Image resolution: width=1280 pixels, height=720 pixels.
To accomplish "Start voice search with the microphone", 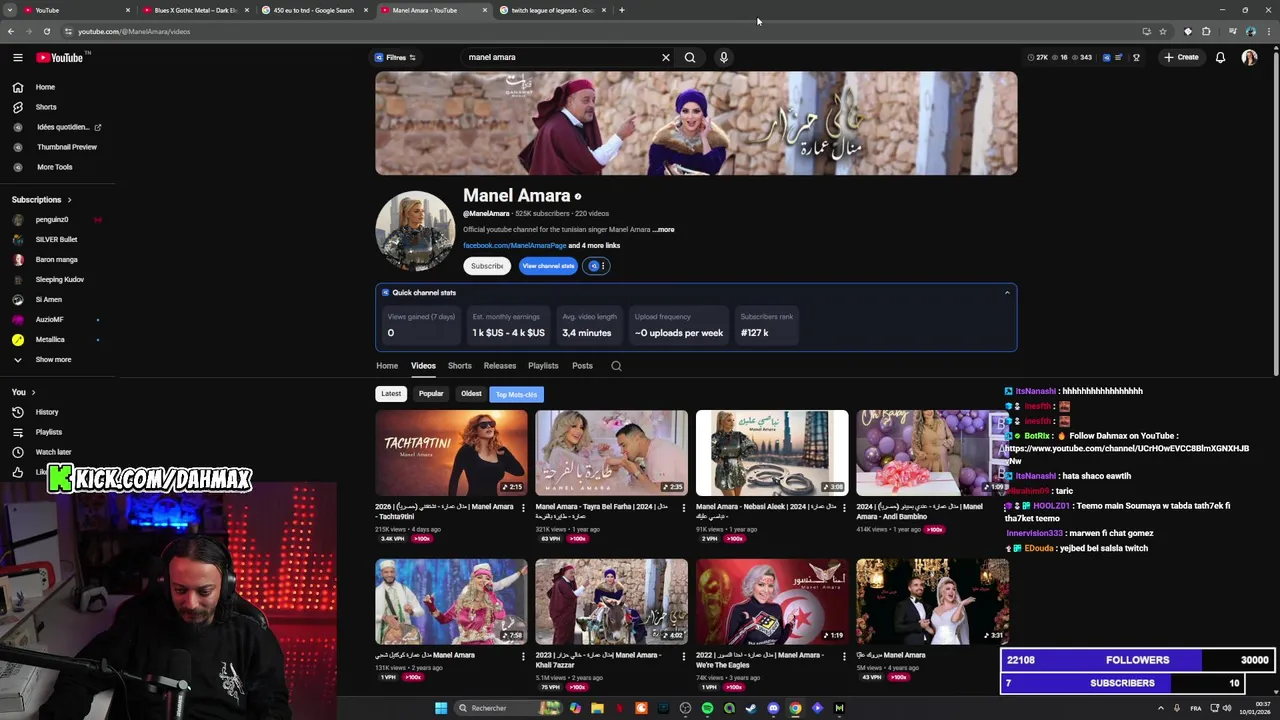I will [723, 57].
